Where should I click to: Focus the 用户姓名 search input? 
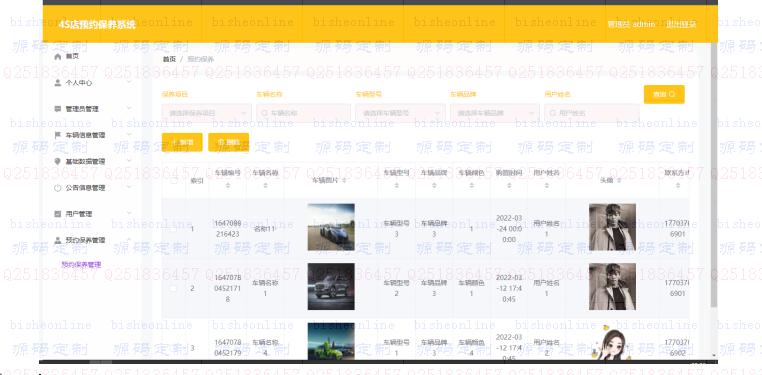point(591,113)
